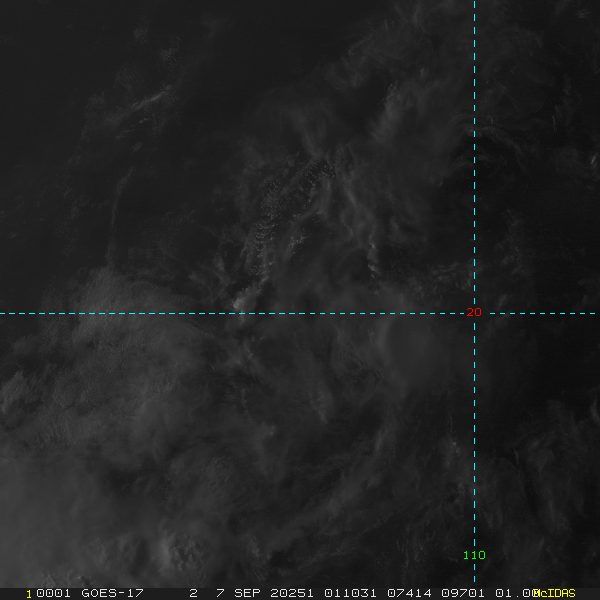Click the 20251 year-day value

292,593
